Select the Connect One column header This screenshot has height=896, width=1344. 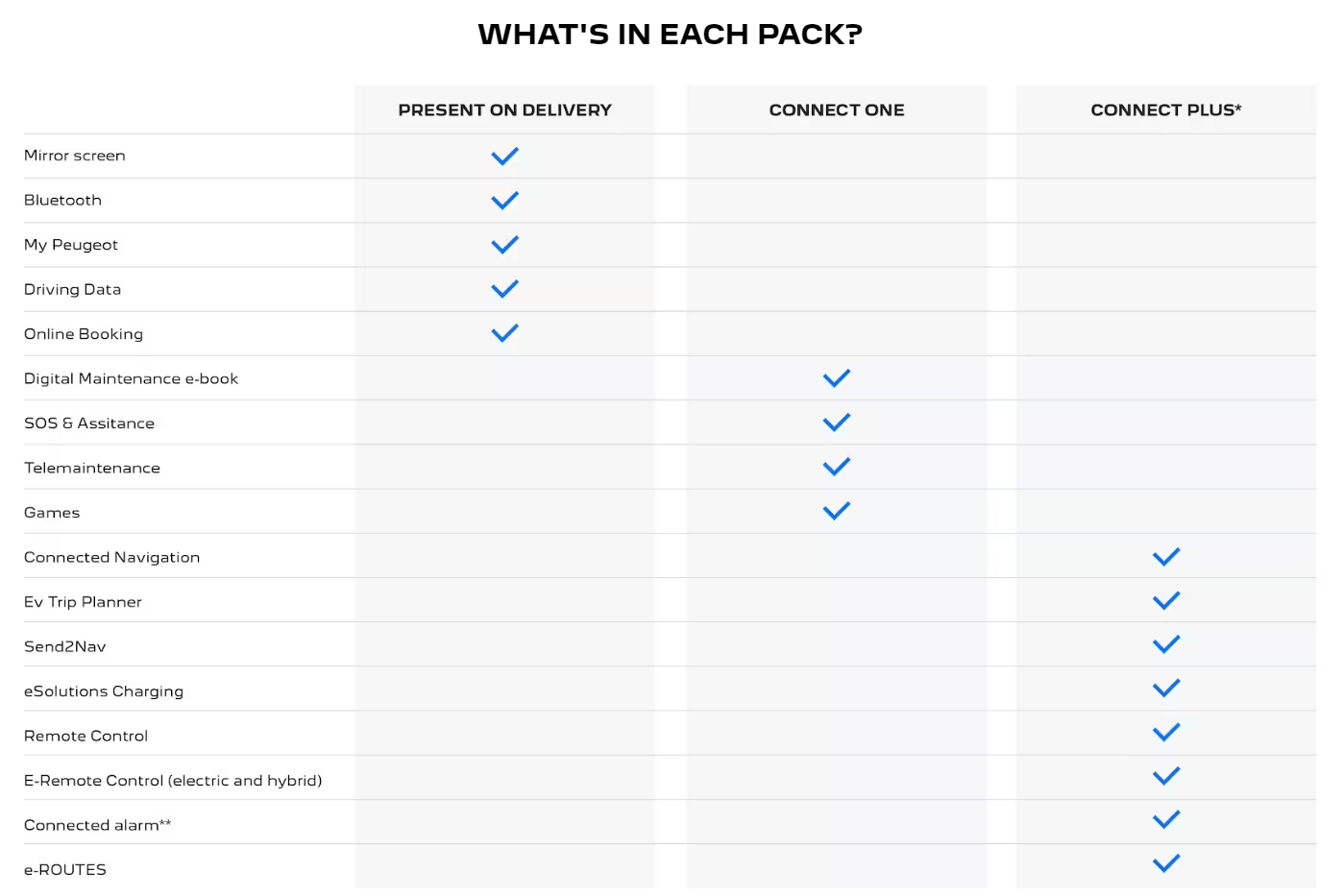point(837,110)
